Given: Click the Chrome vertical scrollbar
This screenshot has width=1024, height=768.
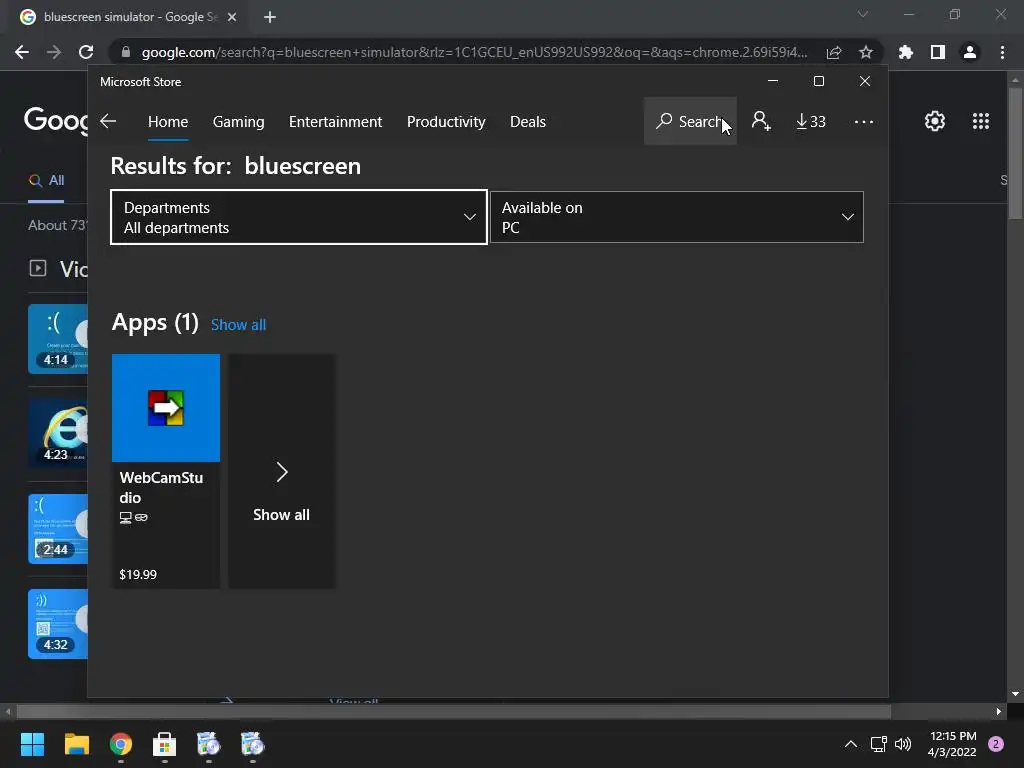Looking at the screenshot, I should coord(1015,153).
